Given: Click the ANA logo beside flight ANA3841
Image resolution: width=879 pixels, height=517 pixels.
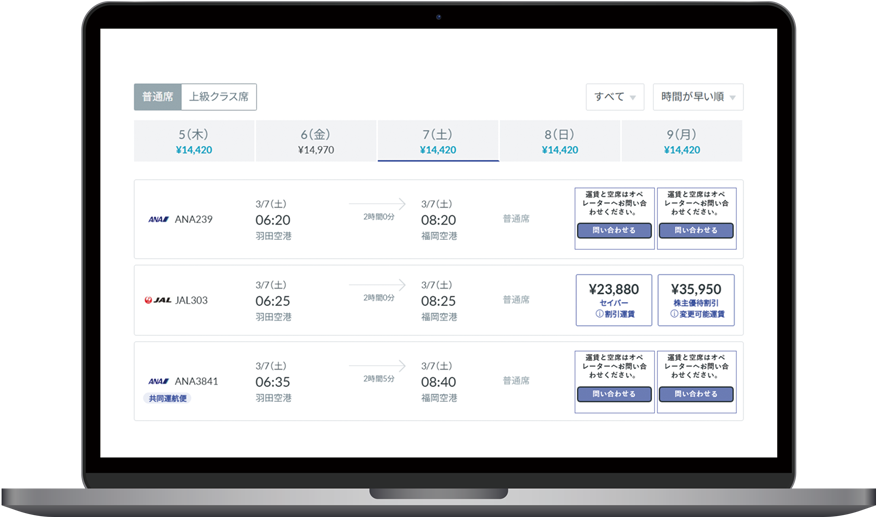Looking at the screenshot, I should tap(158, 381).
